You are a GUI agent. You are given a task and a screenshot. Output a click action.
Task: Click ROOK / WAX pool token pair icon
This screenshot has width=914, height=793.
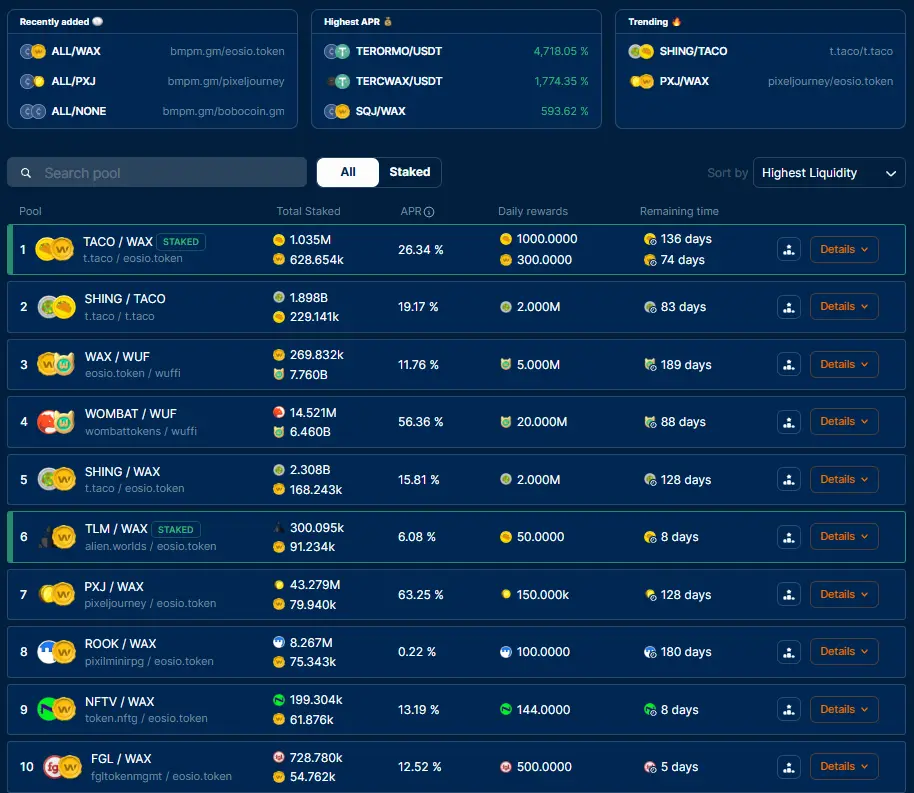tap(57, 651)
